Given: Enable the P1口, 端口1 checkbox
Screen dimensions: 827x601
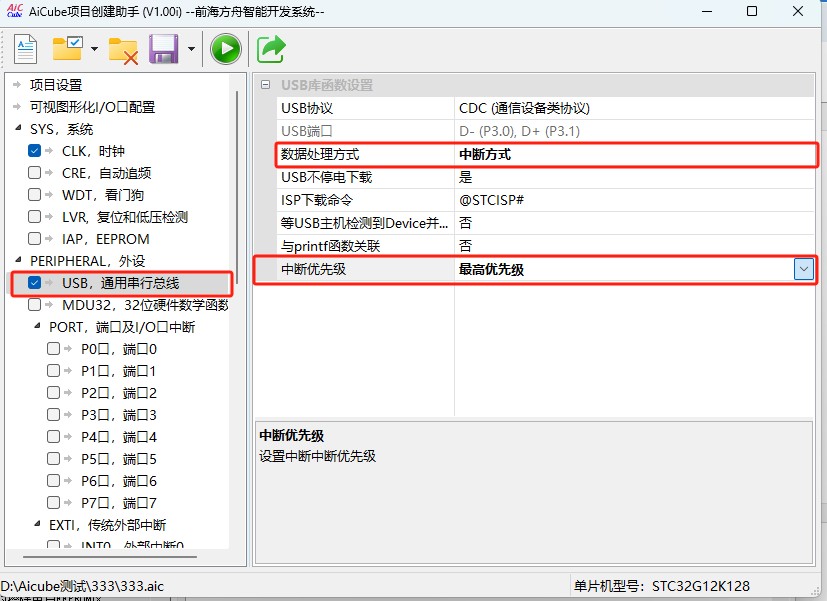Looking at the screenshot, I should pos(53,371).
